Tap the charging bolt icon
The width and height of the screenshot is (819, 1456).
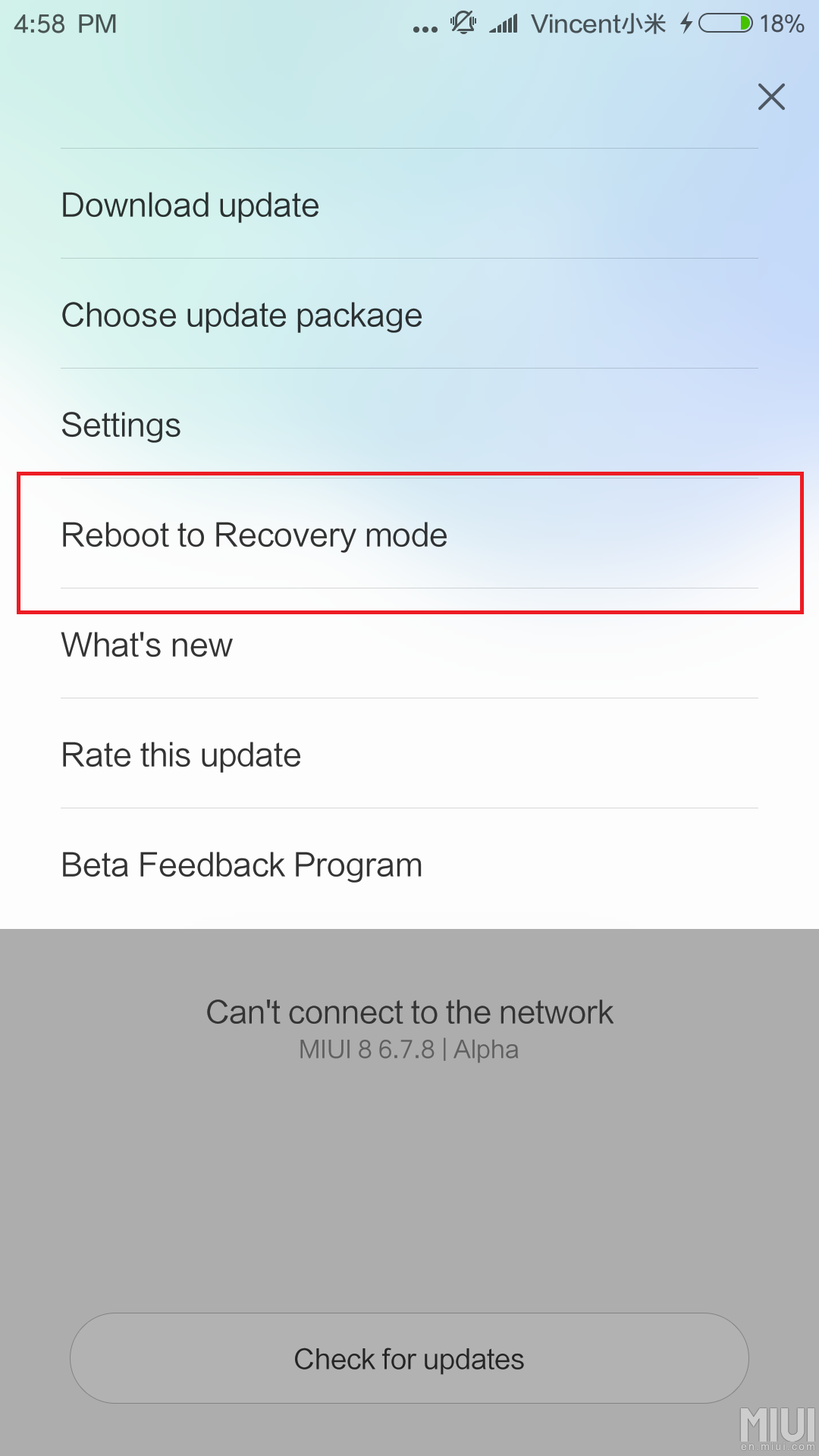click(x=686, y=24)
